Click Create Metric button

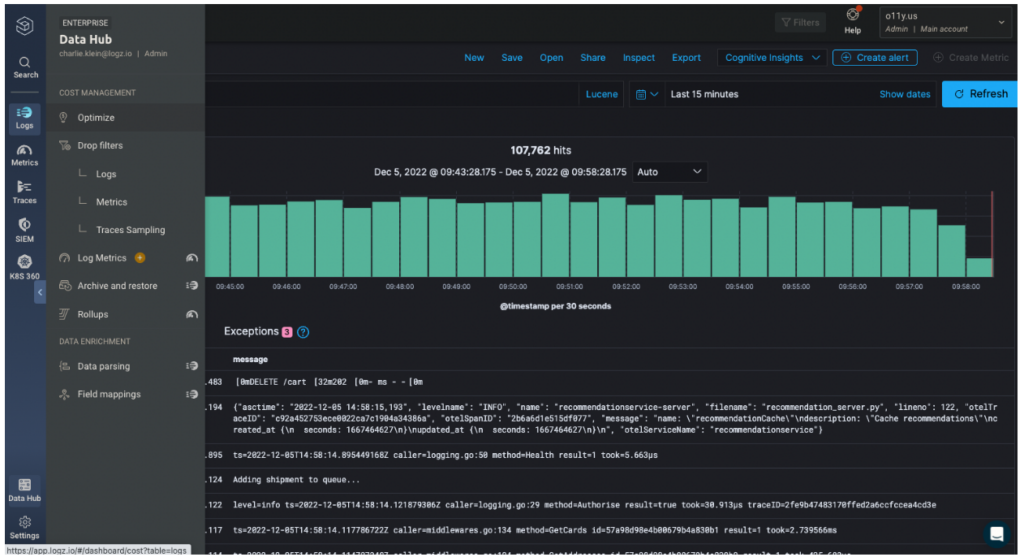coord(971,57)
